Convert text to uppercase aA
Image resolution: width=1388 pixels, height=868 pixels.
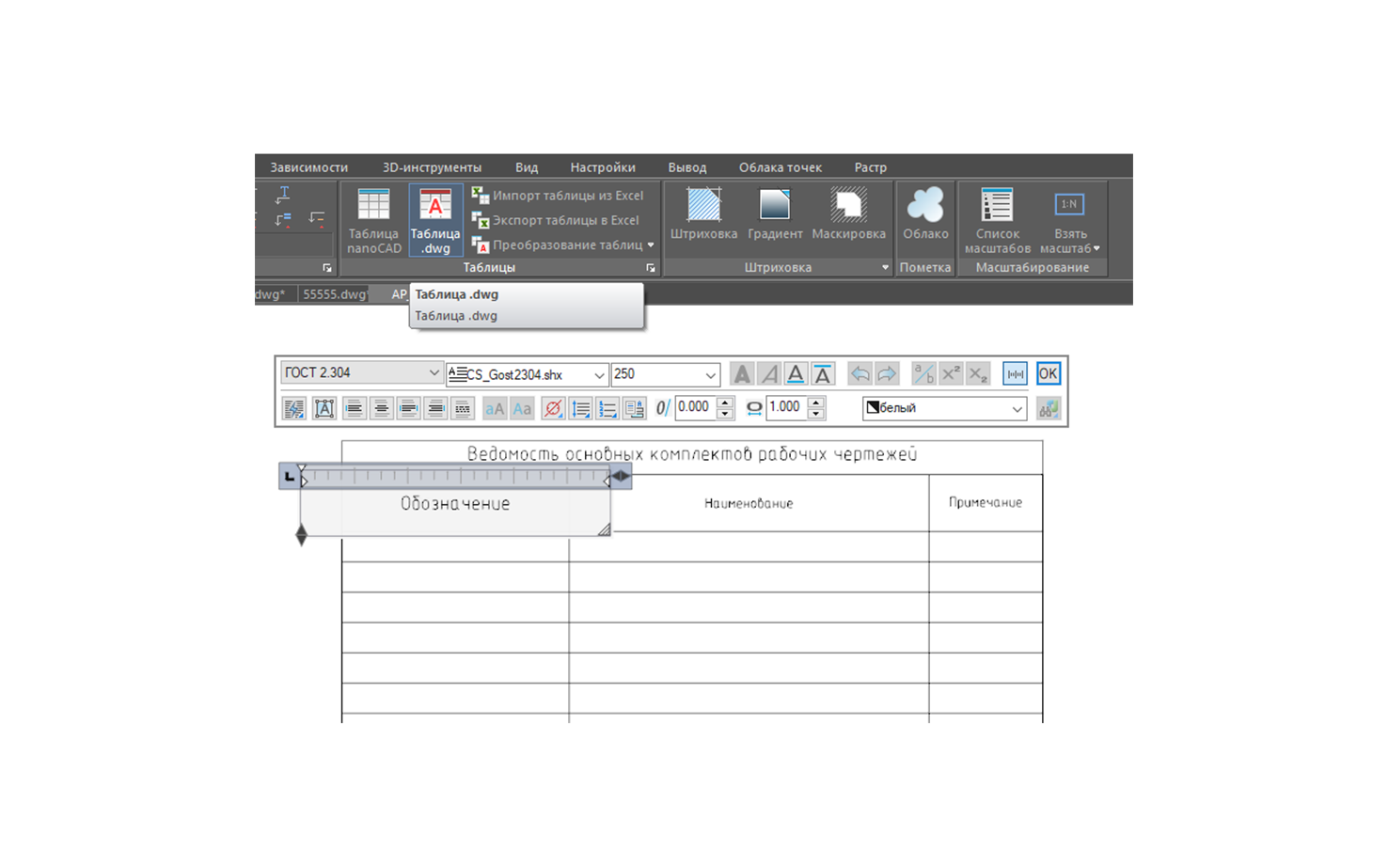pos(495,408)
